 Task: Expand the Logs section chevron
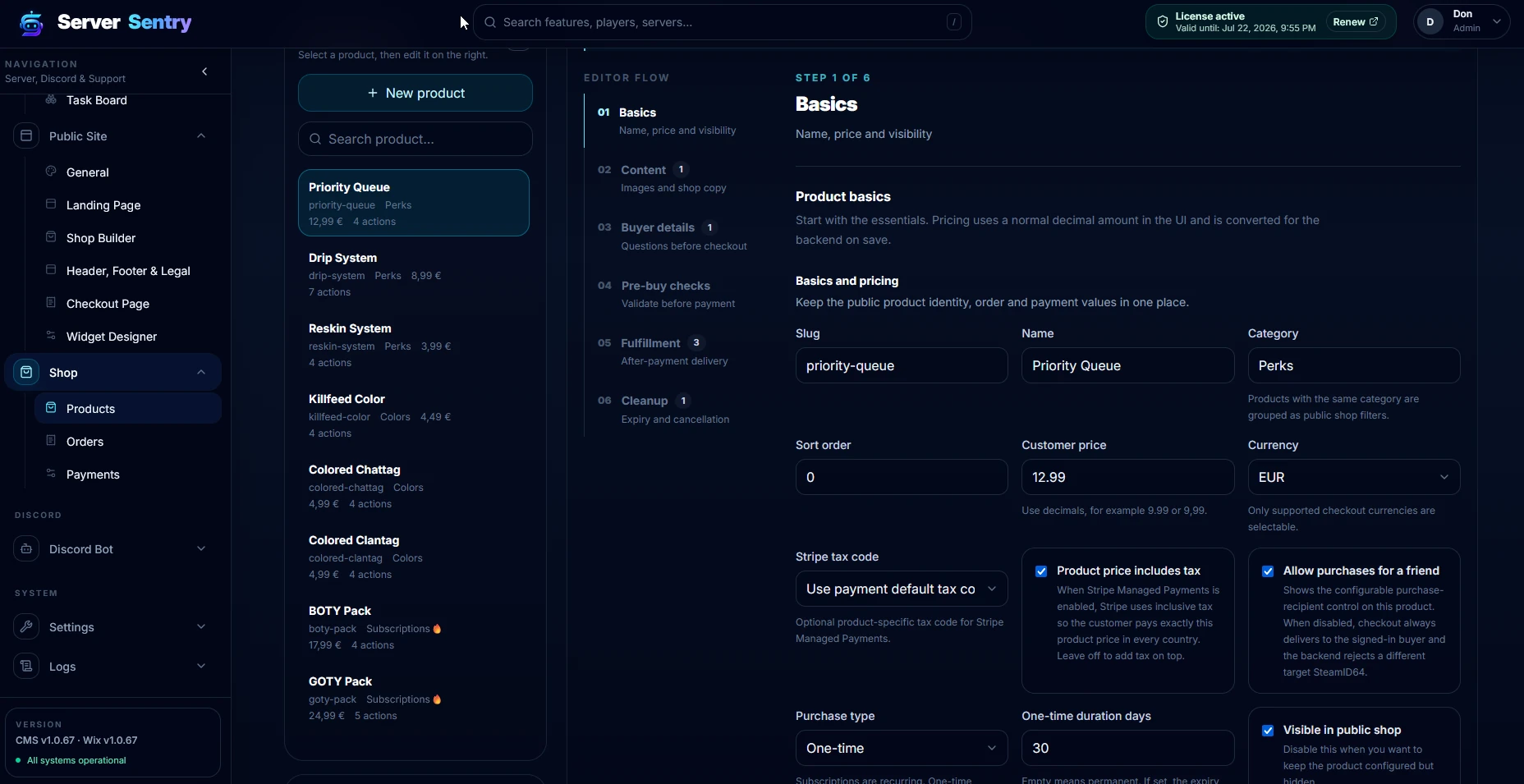click(201, 666)
